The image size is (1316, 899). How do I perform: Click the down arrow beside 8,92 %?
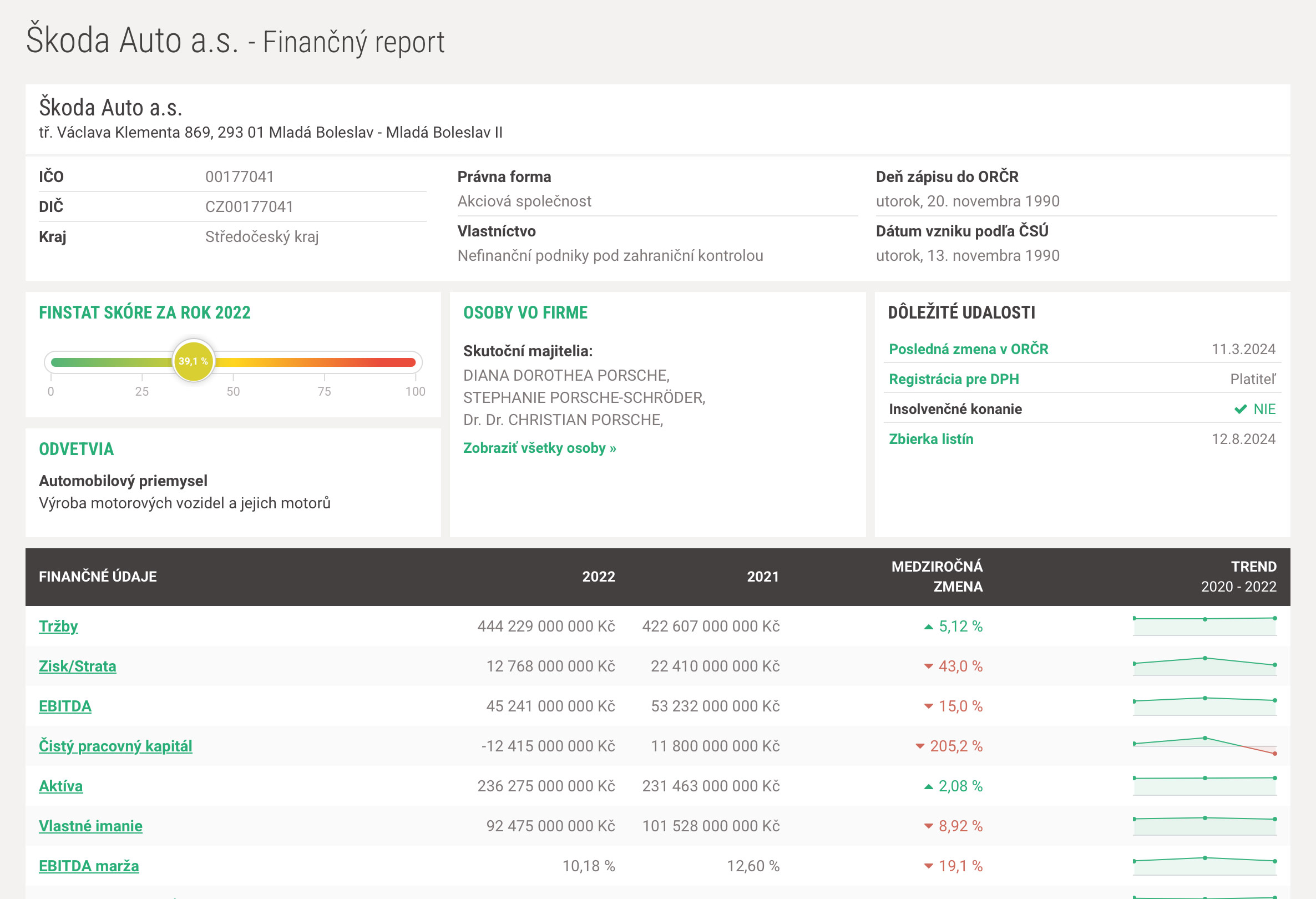928,826
